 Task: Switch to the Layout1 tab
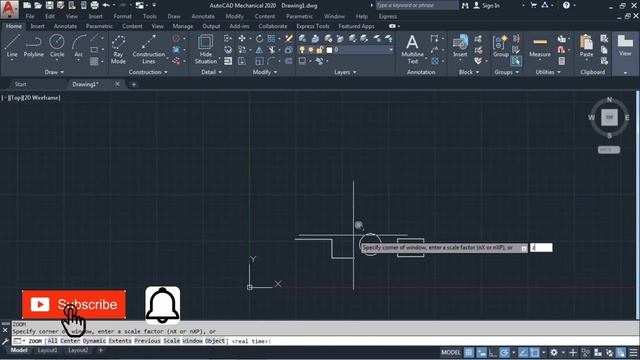(47, 351)
